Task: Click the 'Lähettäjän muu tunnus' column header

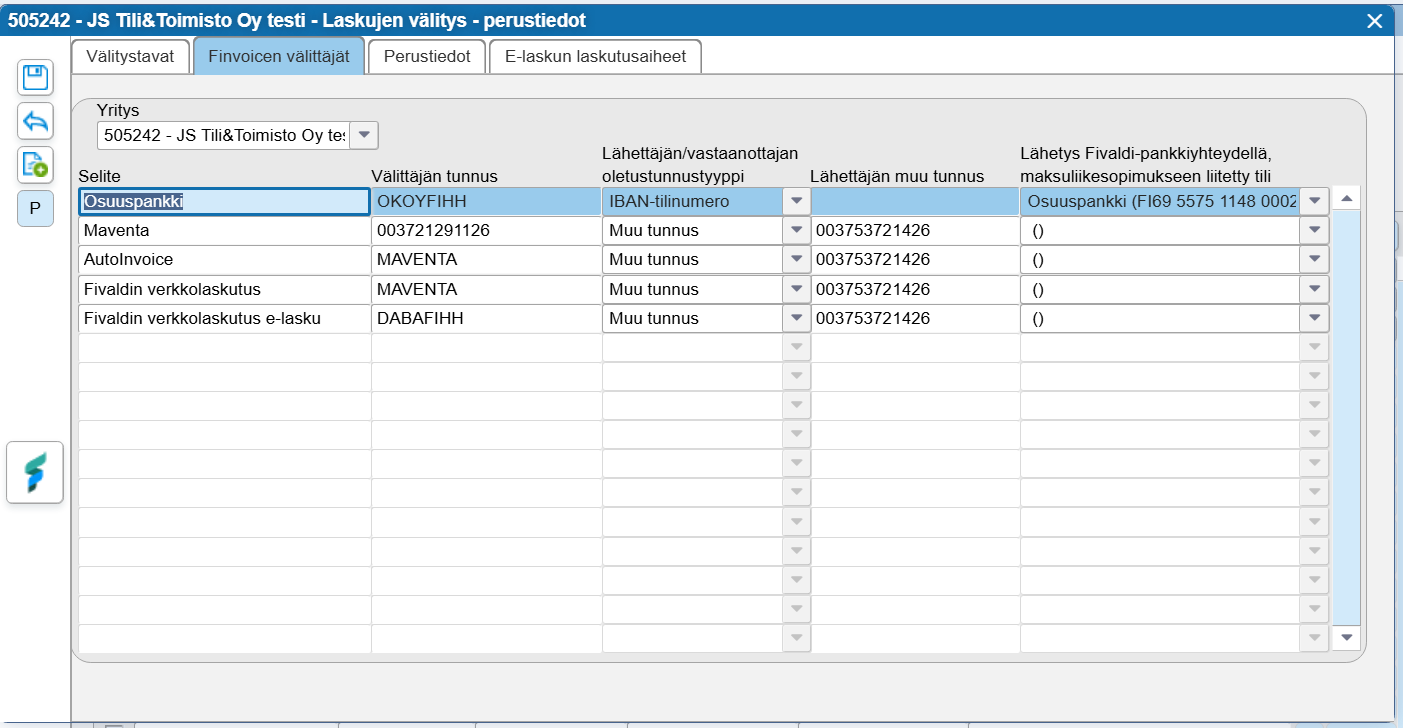Action: [897, 176]
